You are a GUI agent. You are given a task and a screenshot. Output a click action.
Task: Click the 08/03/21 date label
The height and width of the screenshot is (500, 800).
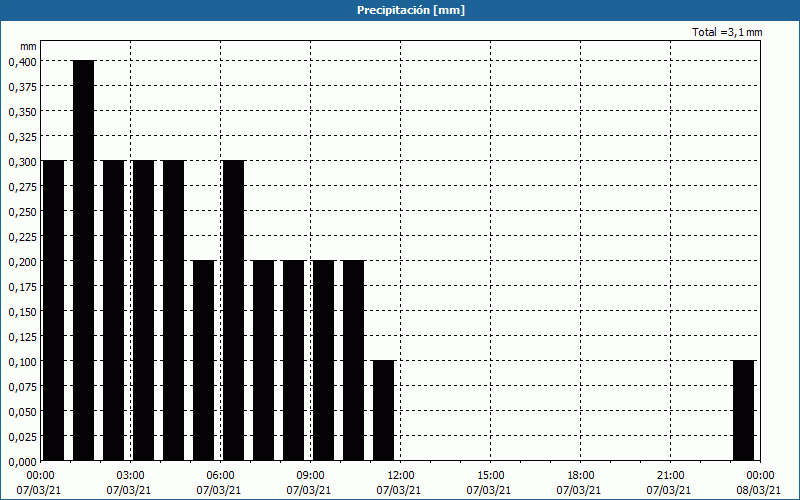(x=759, y=490)
